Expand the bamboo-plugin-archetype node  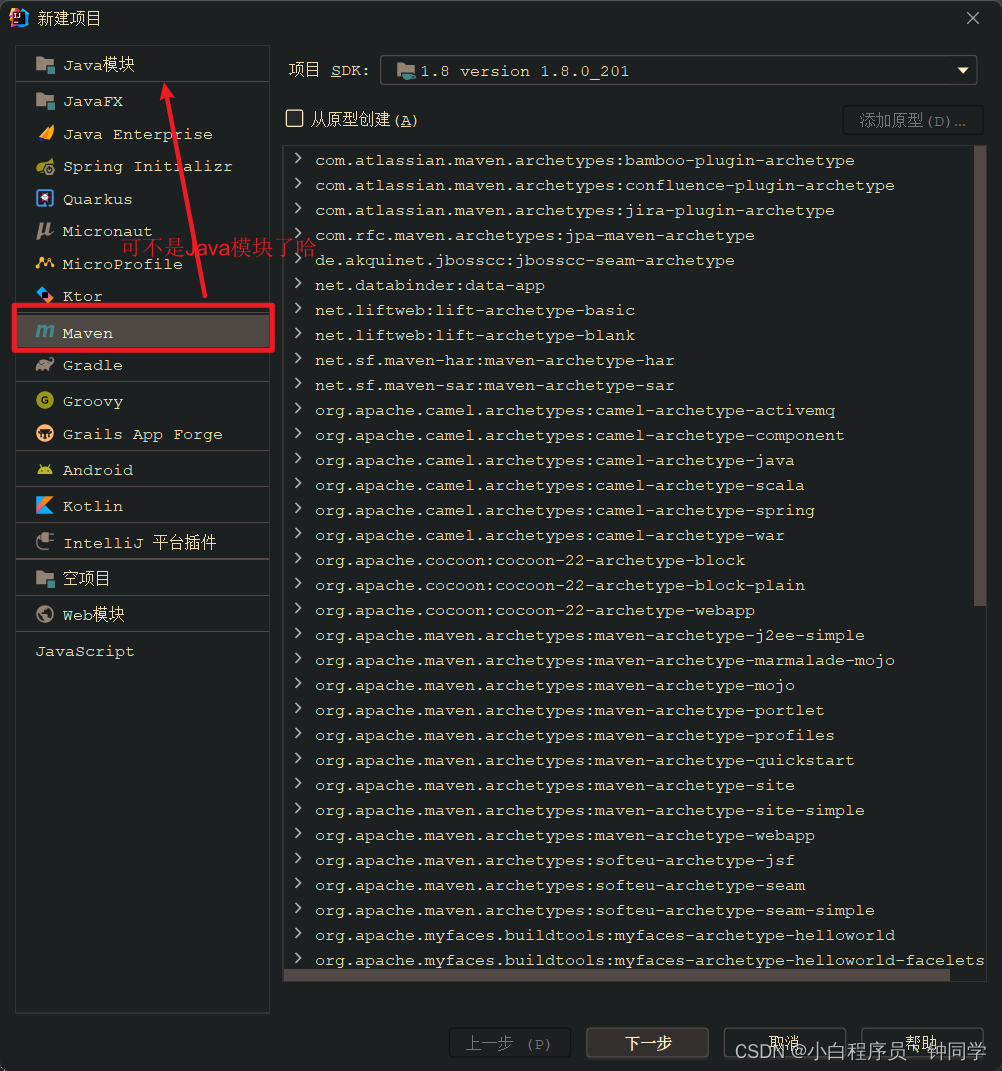[298, 158]
